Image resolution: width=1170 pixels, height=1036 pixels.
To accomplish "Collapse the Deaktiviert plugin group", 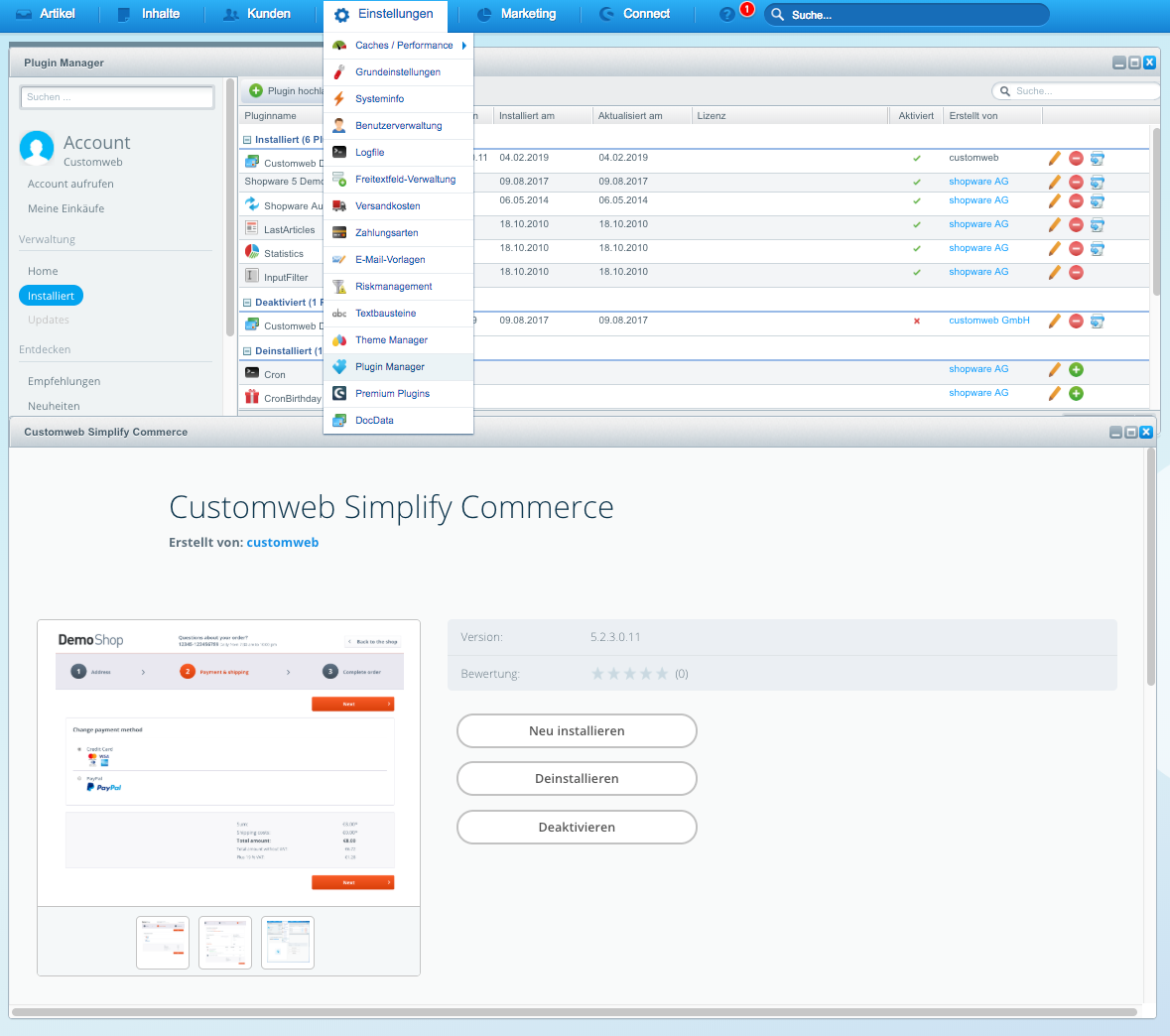I will pyautogui.click(x=247, y=303).
